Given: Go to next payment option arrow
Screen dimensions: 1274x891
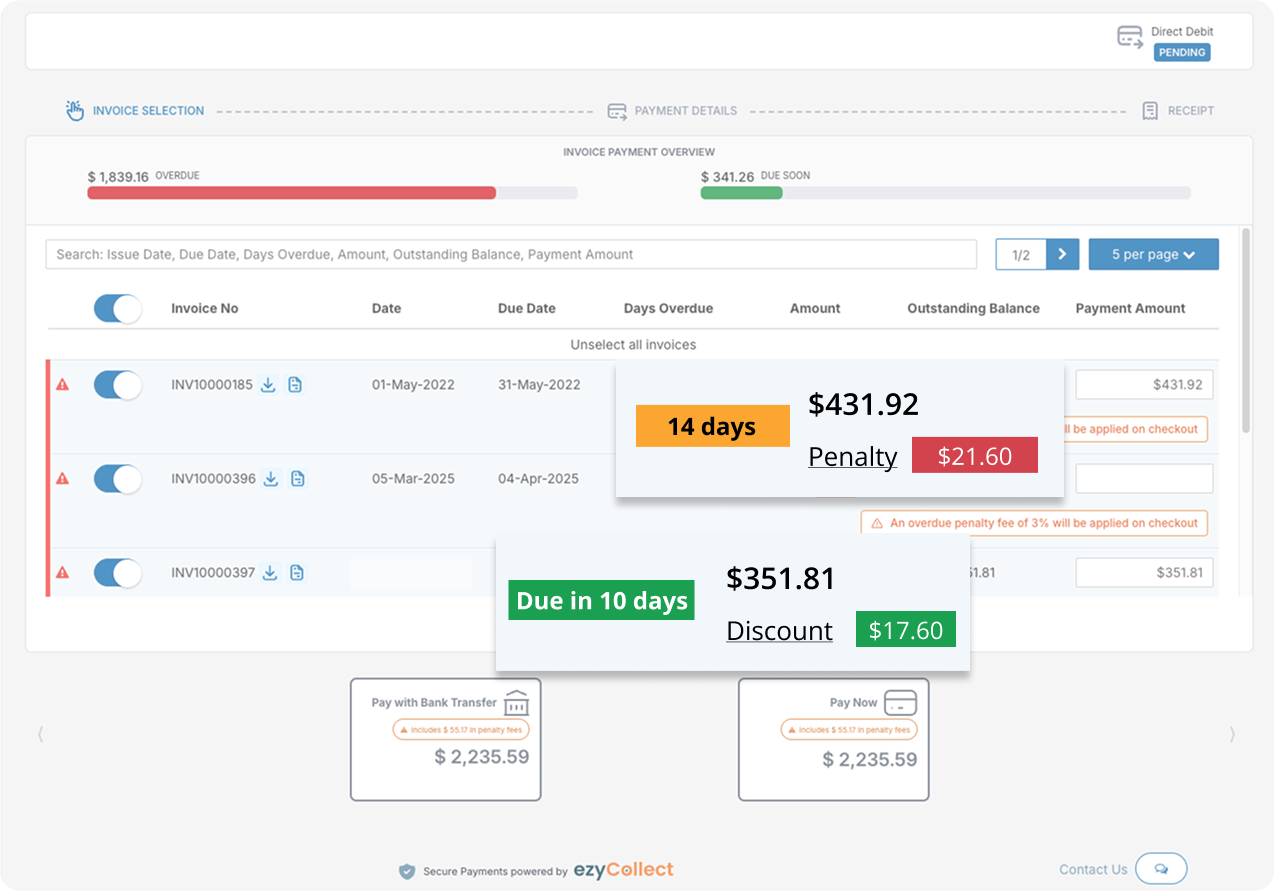Looking at the screenshot, I should click(1232, 735).
